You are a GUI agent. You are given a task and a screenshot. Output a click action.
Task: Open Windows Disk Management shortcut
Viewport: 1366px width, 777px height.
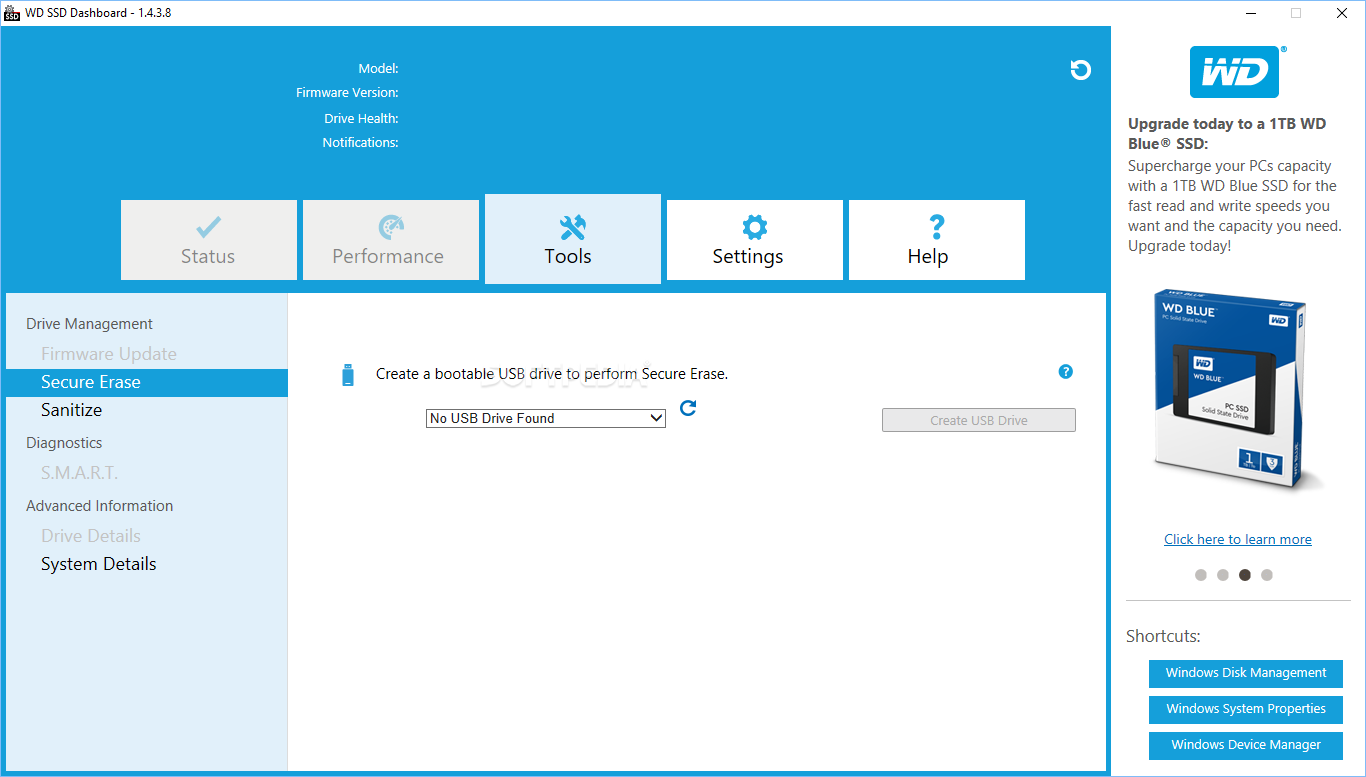[x=1246, y=673]
